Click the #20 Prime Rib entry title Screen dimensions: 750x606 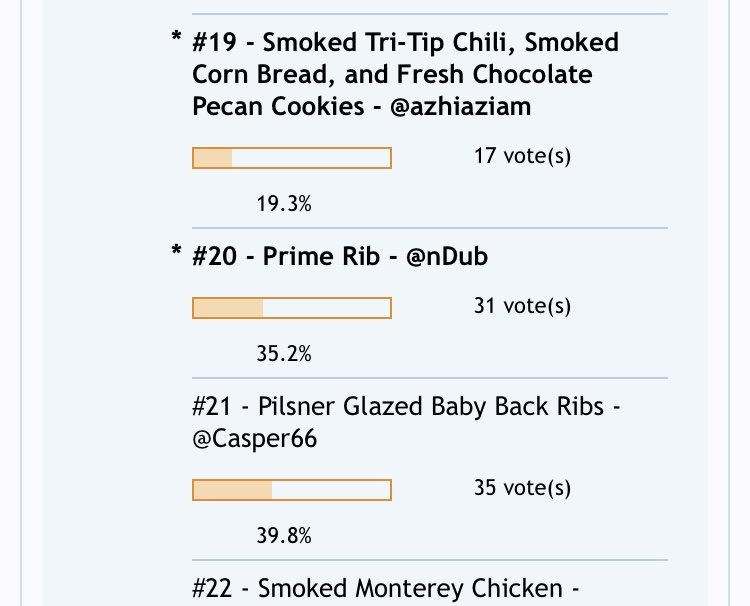coord(340,256)
